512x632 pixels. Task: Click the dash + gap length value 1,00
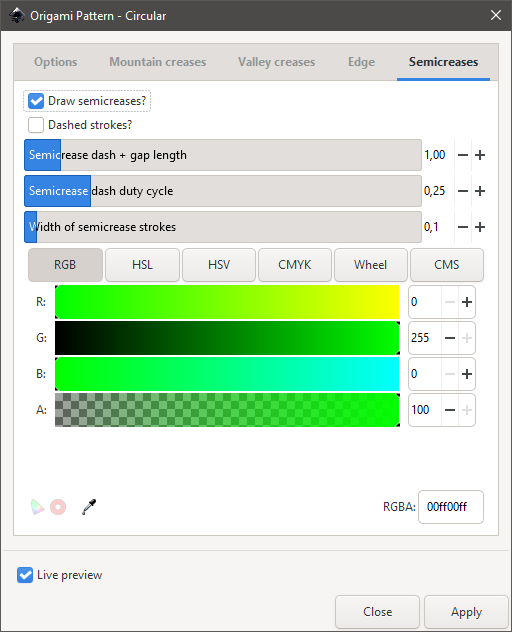(x=435, y=155)
